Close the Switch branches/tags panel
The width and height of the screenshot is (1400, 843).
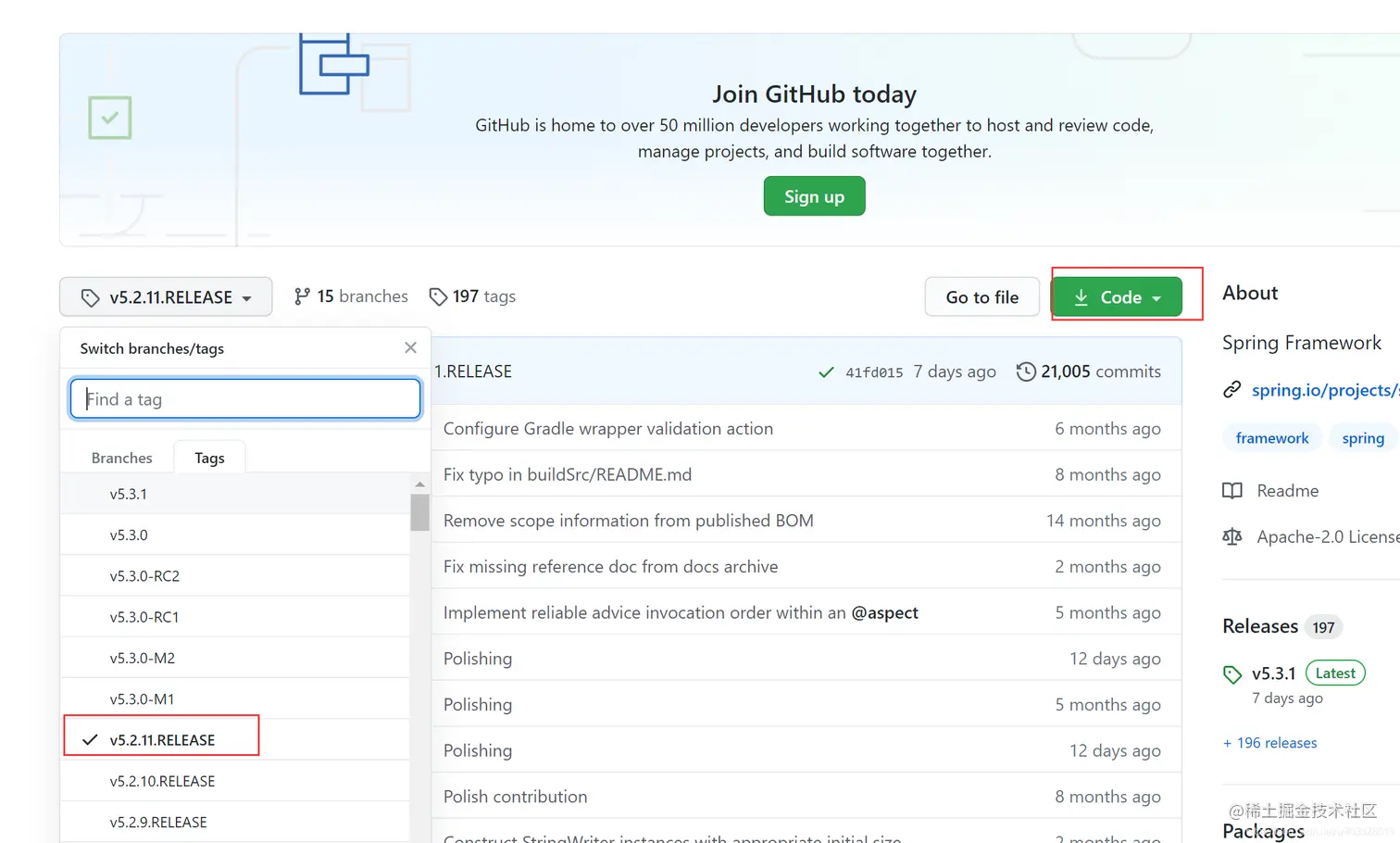(410, 347)
